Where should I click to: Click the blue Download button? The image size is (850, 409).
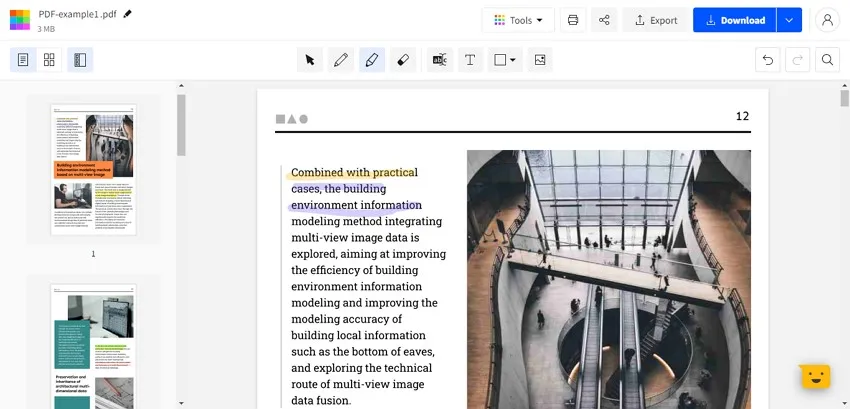tap(735, 20)
